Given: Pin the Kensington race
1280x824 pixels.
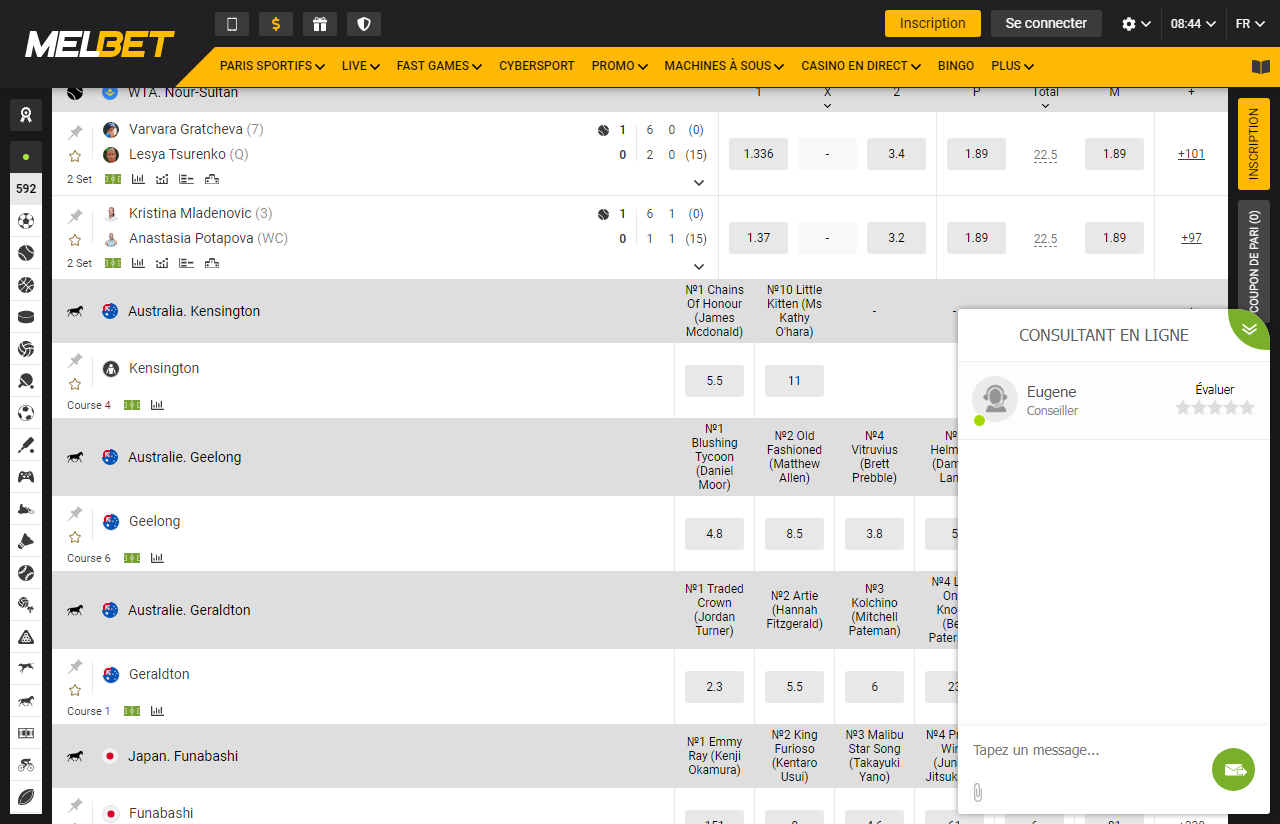Looking at the screenshot, I should click(x=75, y=360).
